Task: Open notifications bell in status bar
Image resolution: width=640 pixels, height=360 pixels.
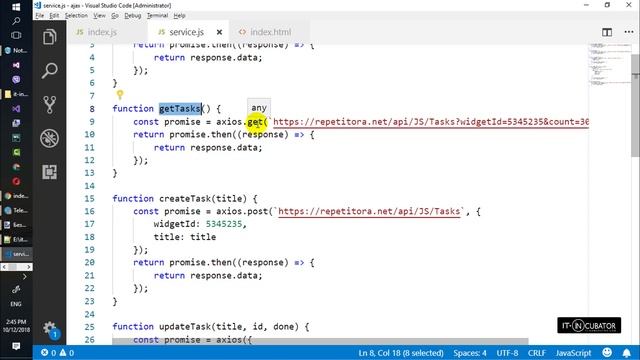Action: point(627,353)
